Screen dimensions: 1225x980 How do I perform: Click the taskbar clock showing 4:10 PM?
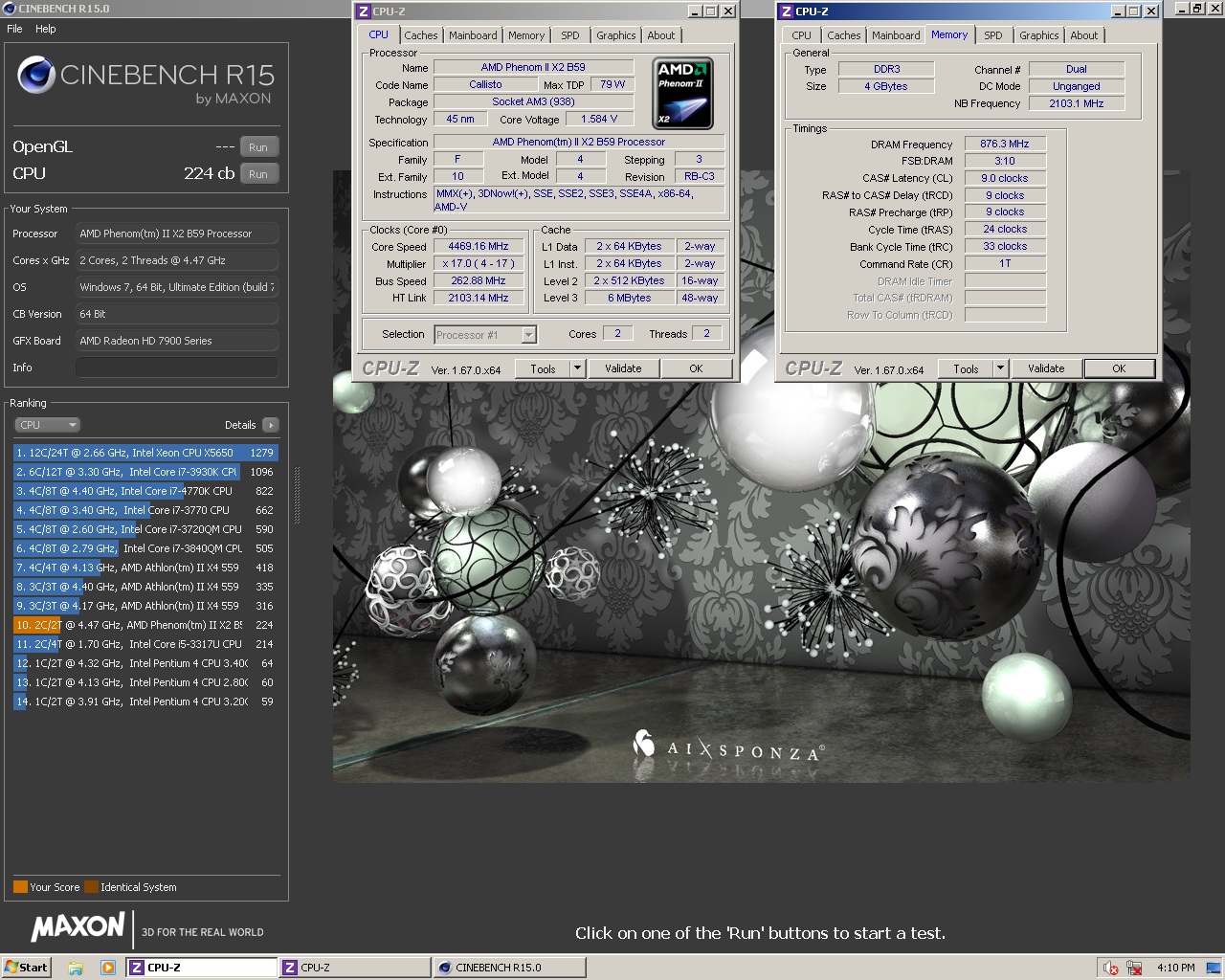click(x=1175, y=968)
